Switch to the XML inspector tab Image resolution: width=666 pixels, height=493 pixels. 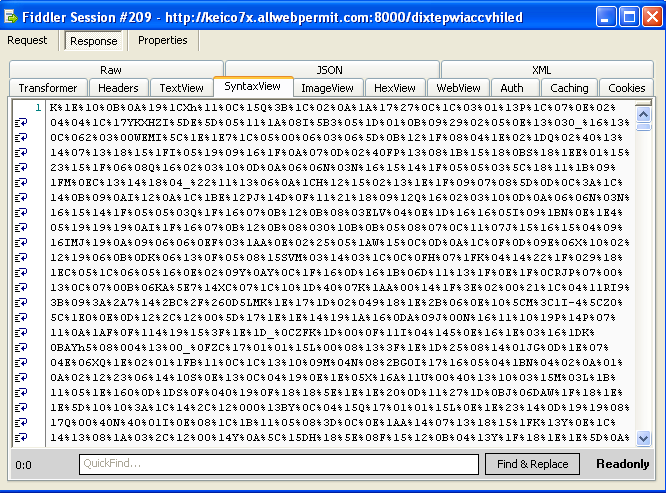[541, 70]
